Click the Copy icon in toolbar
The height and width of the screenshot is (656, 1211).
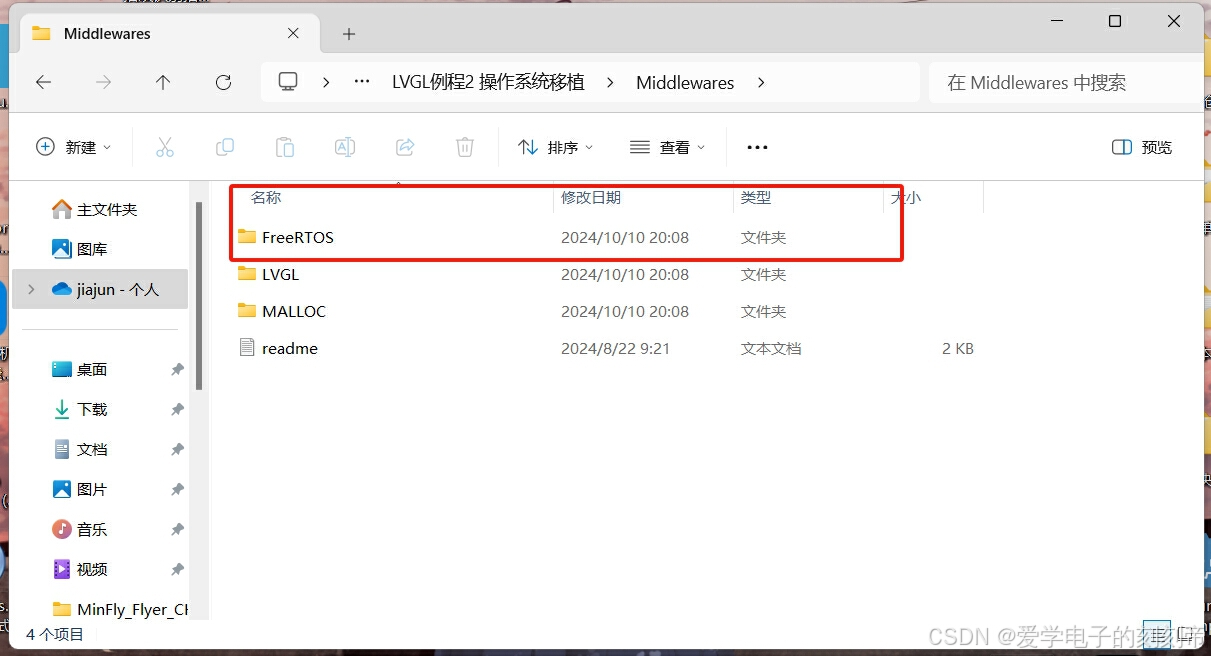[225, 147]
